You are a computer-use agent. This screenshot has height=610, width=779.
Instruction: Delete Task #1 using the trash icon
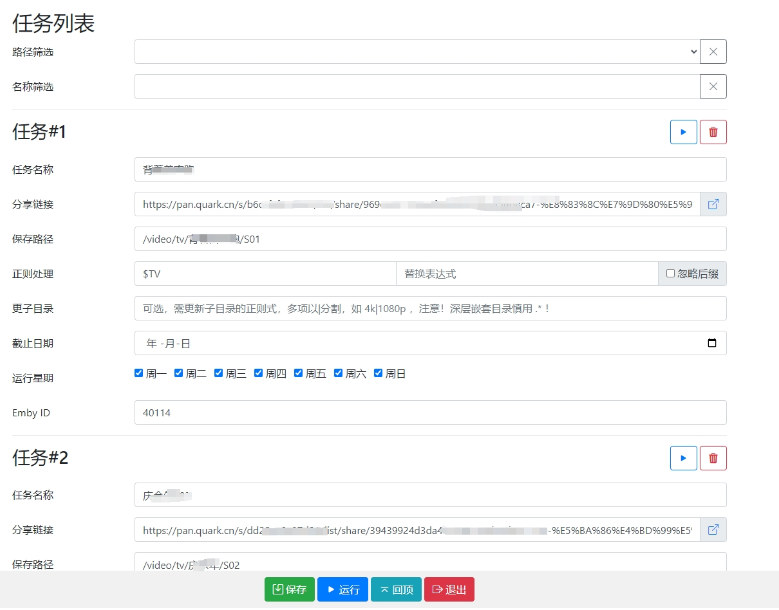coord(713,132)
